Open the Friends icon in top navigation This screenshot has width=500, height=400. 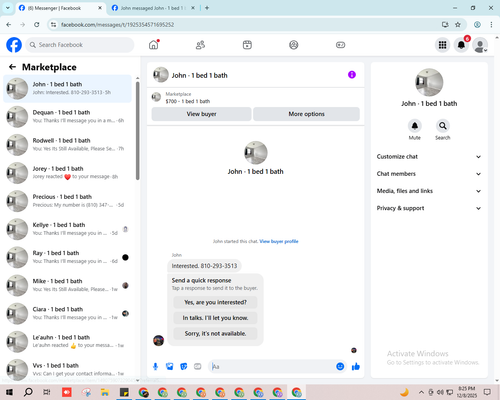coord(200,45)
